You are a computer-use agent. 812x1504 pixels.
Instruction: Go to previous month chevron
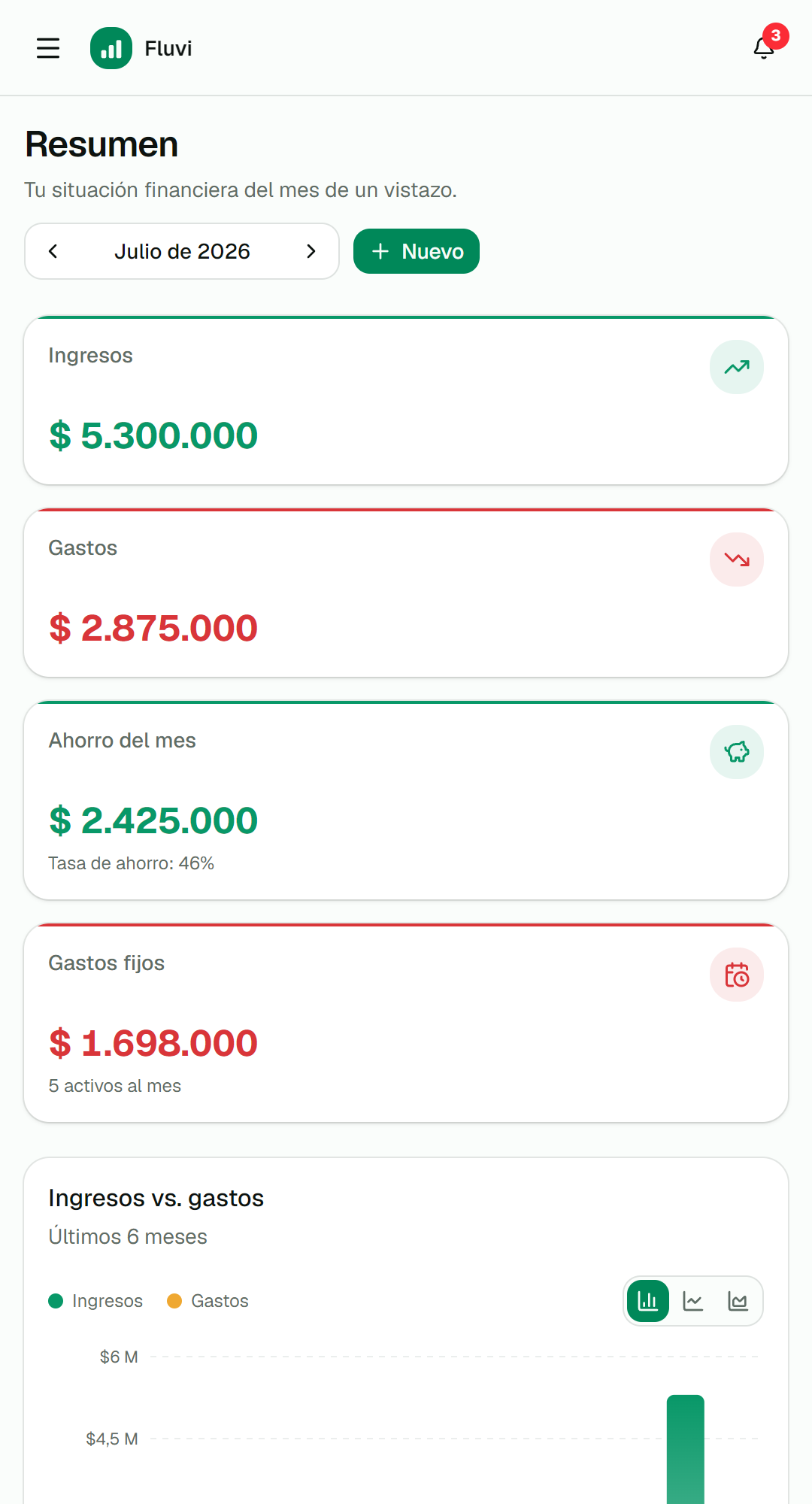click(x=53, y=251)
